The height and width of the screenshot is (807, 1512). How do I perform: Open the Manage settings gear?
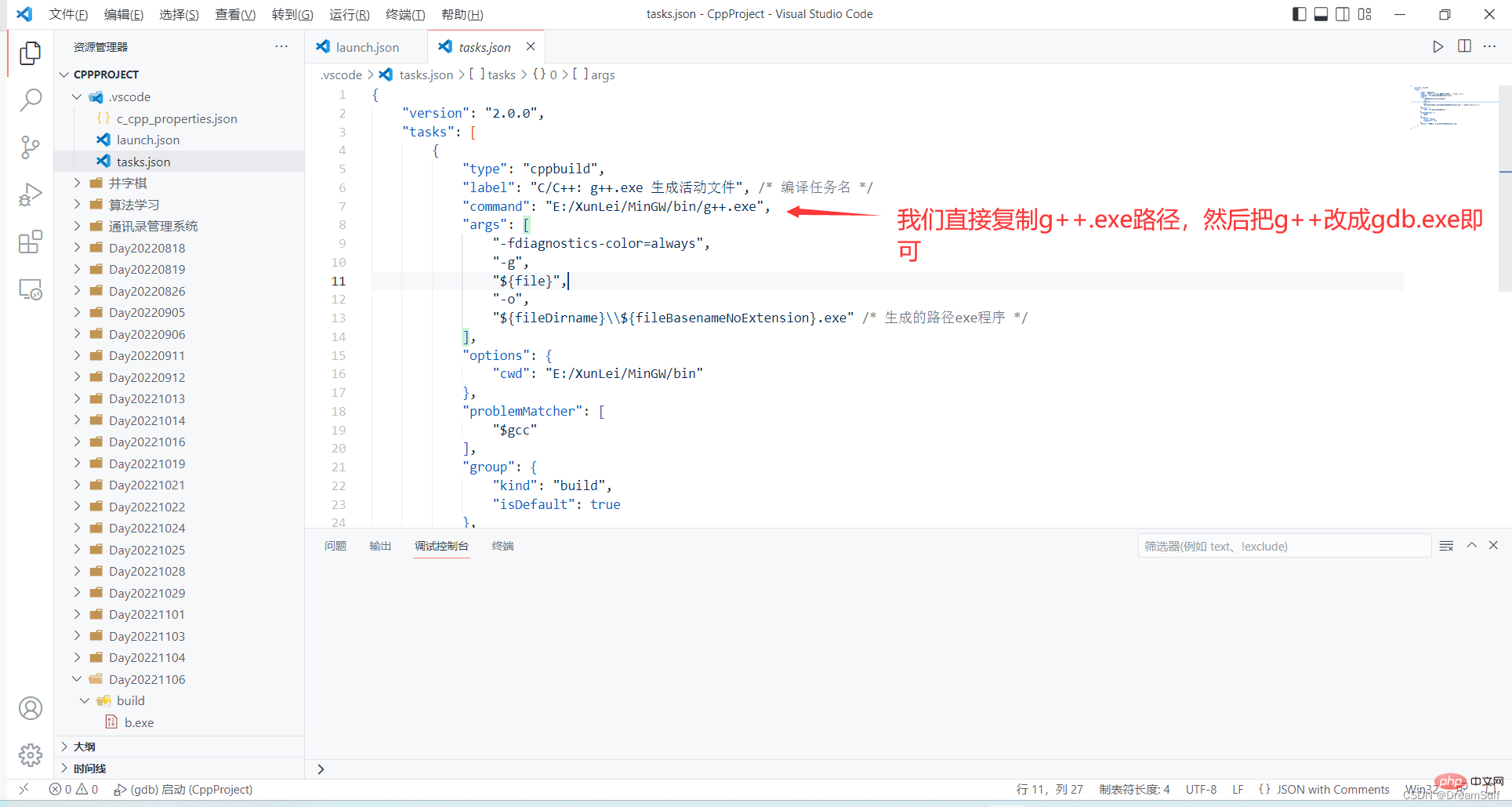30,755
